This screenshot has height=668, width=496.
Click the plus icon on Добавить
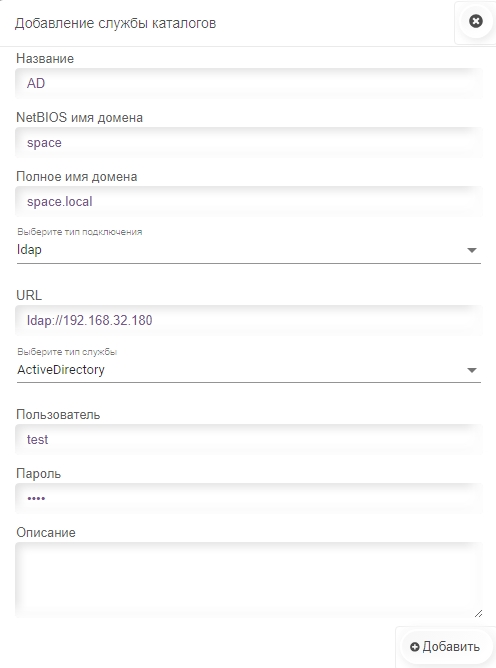pyautogui.click(x=415, y=647)
